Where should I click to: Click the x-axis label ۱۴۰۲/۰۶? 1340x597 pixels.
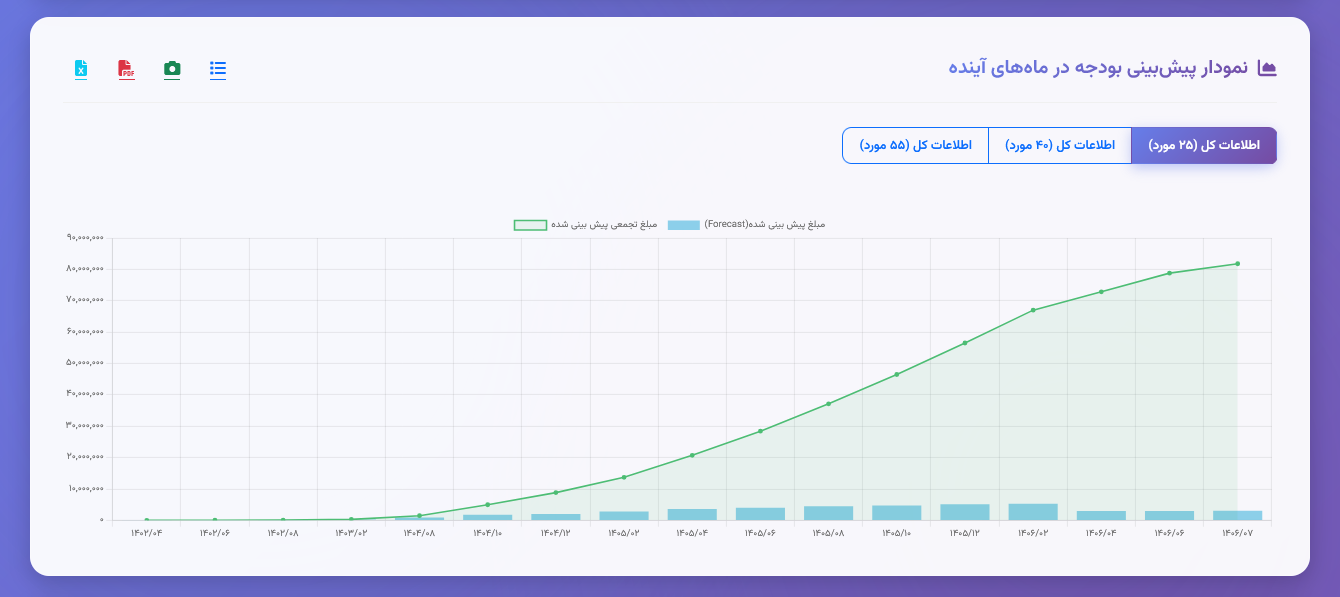pyautogui.click(x=215, y=533)
